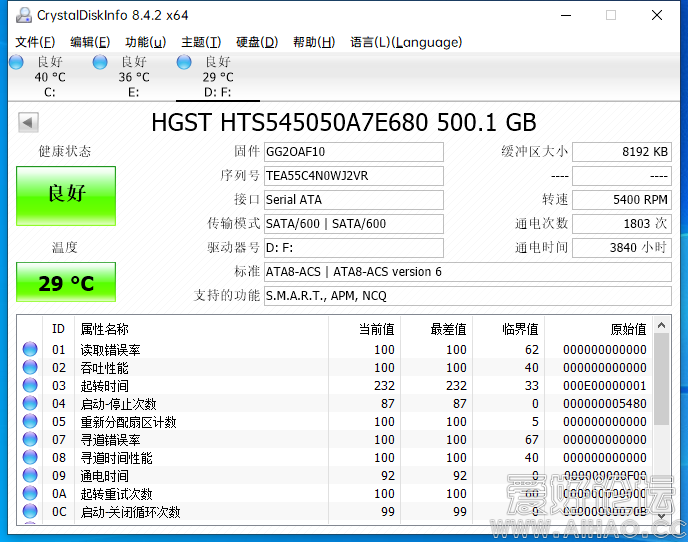
Task: Select the 起转重试次数 attribute row
Action: pos(335,494)
